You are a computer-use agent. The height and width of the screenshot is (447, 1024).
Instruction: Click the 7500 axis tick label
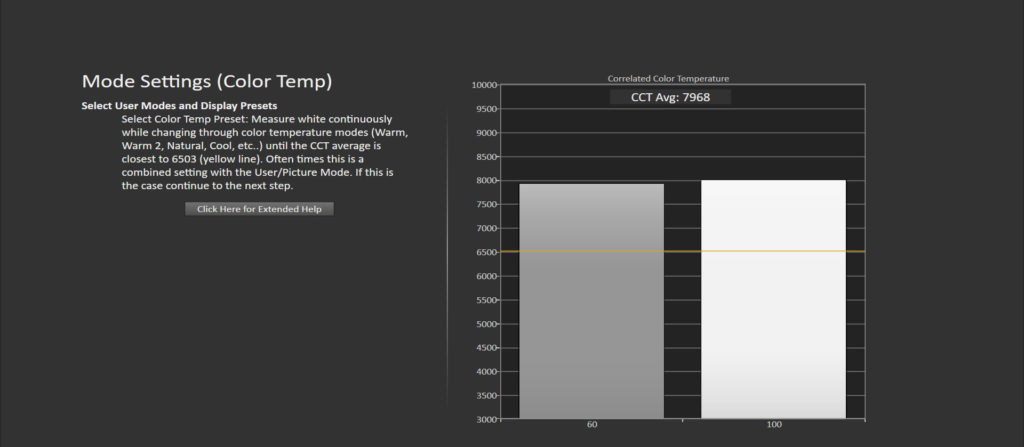coord(485,205)
